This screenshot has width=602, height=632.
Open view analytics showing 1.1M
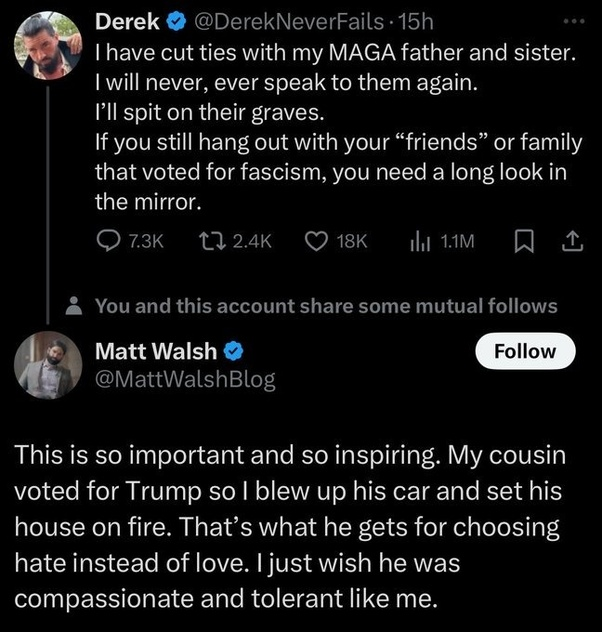tap(418, 241)
